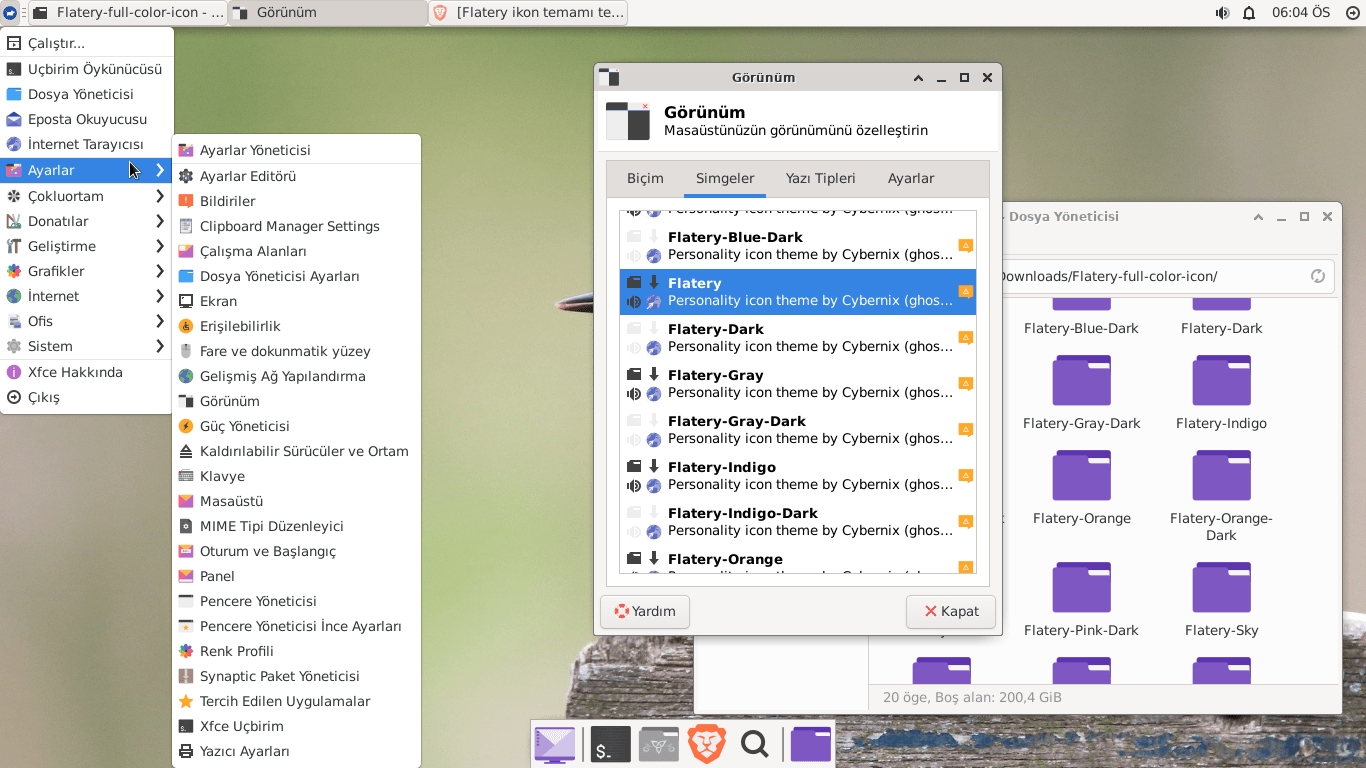The width and height of the screenshot is (1366, 768).
Task: Click the Yazıcı Ayarları printer icon
Action: click(x=186, y=751)
